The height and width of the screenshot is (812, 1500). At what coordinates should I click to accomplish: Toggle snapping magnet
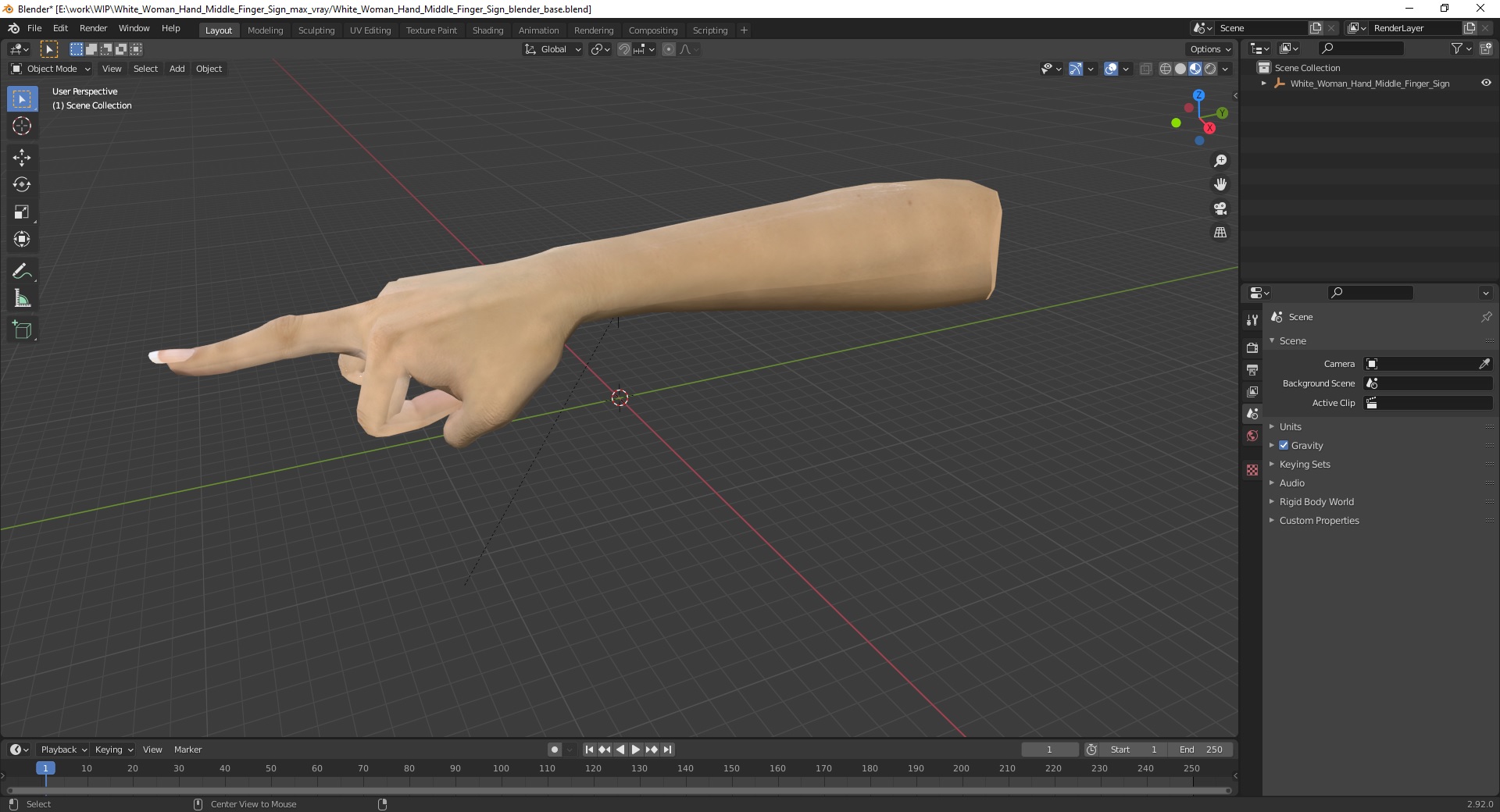point(624,49)
